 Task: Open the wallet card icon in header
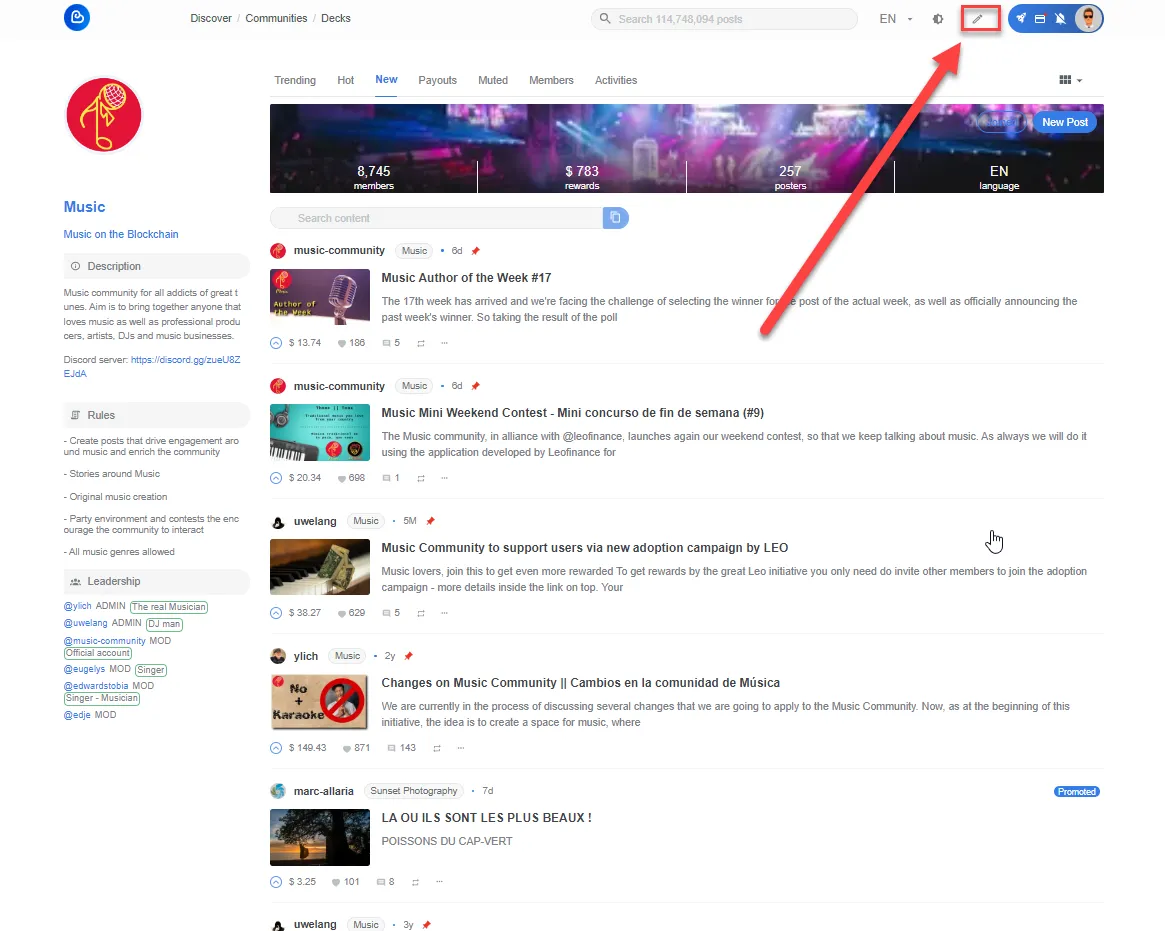pyautogui.click(x=1039, y=19)
